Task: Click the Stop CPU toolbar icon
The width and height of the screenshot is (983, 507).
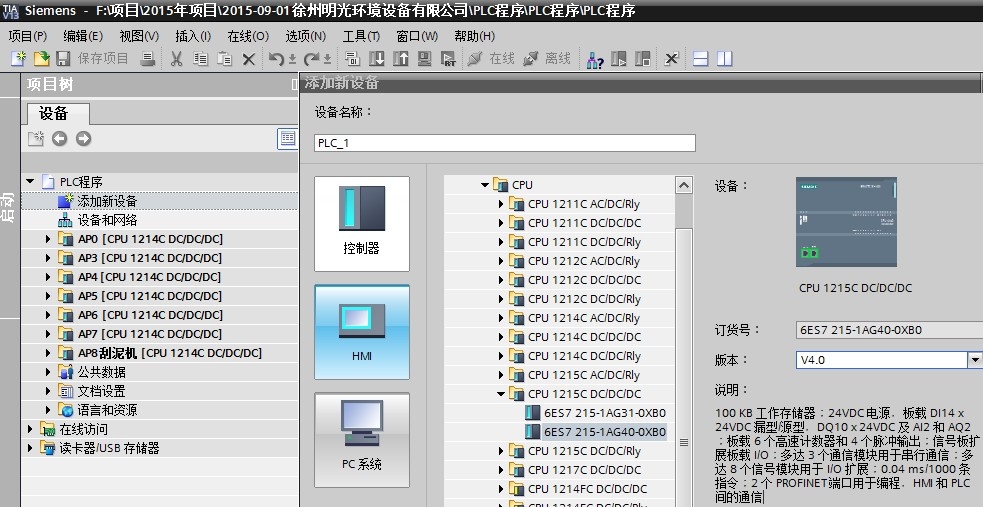Action: pos(643,59)
